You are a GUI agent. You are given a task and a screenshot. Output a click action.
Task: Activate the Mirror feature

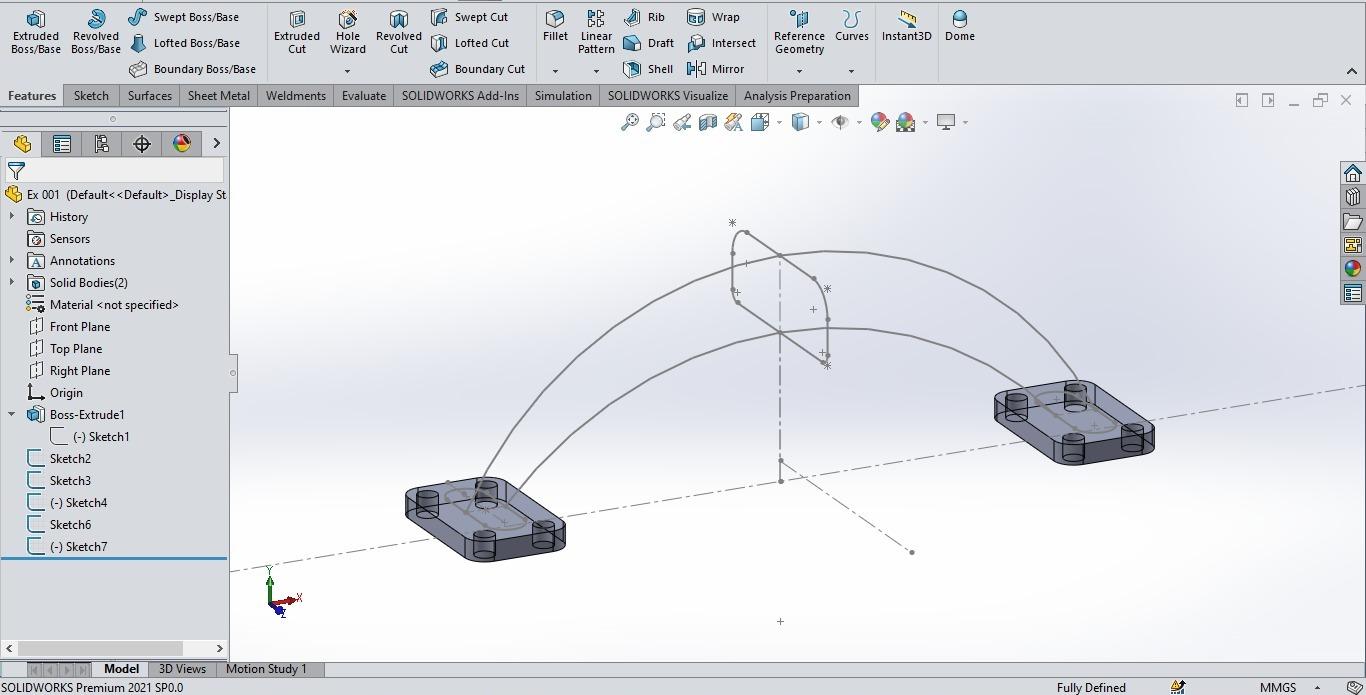(x=697, y=69)
